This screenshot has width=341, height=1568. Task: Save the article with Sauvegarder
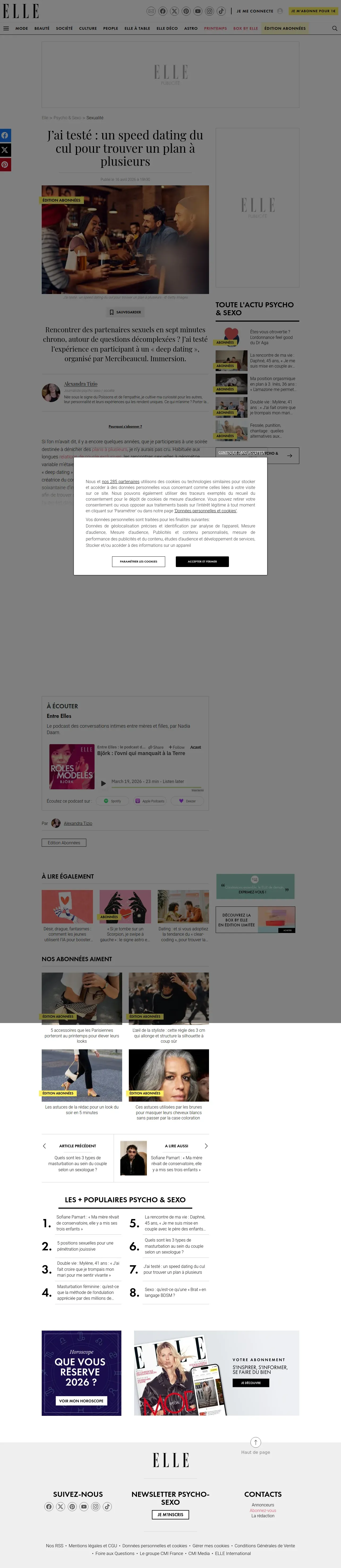pos(125,312)
